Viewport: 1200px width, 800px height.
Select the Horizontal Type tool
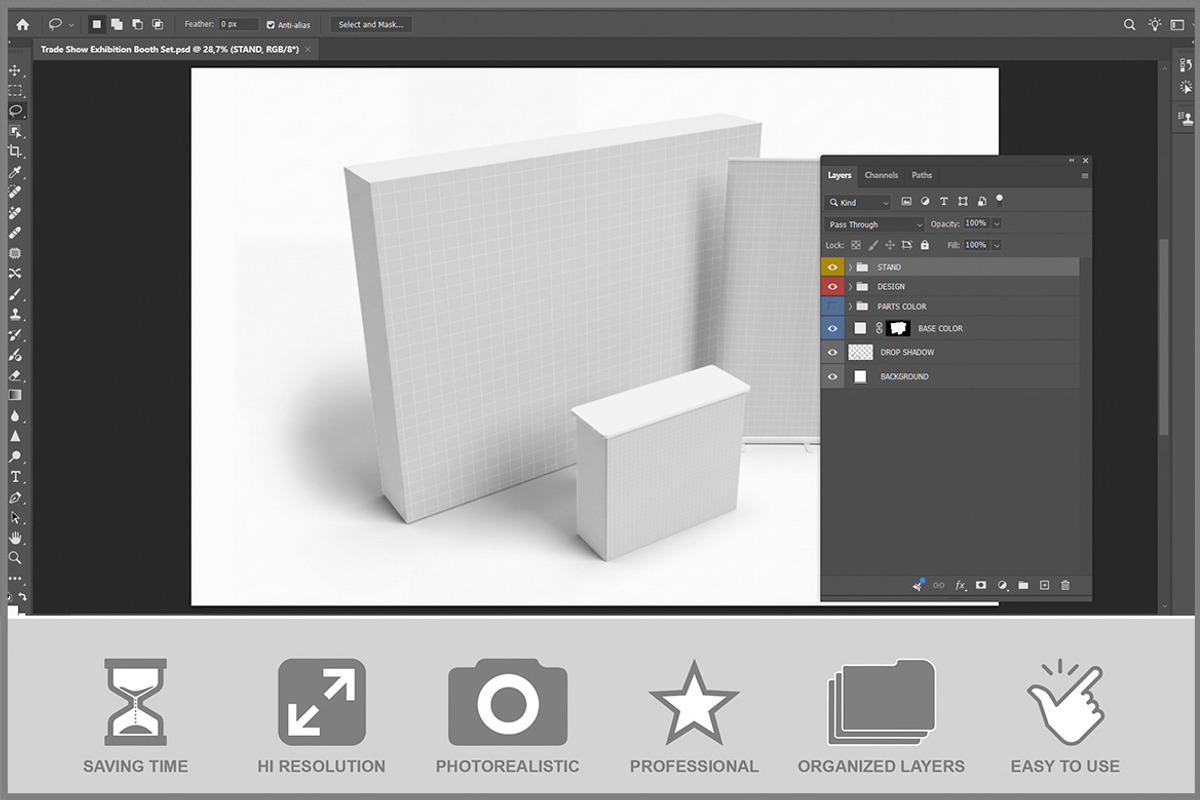pos(15,477)
